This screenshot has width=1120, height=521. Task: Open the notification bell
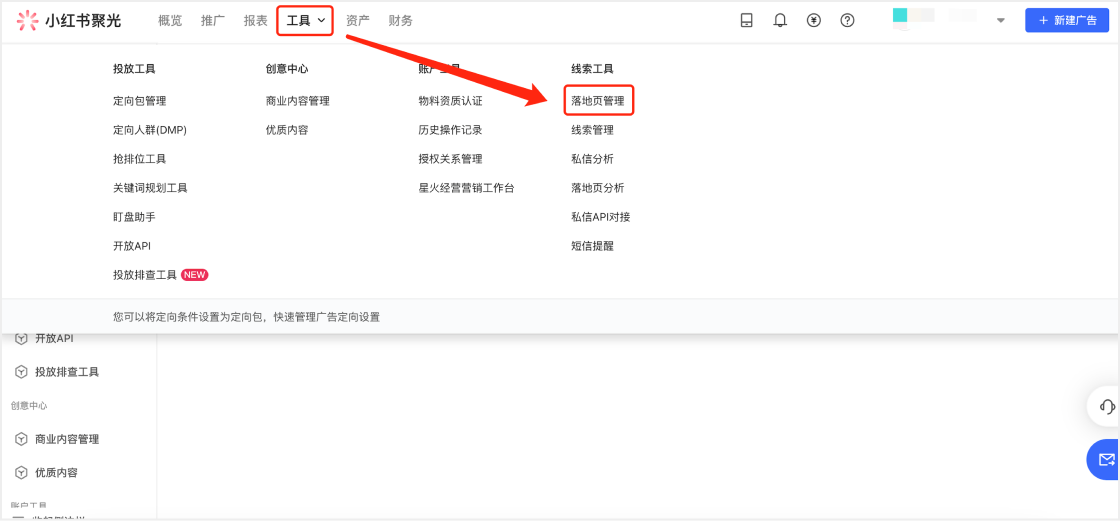tap(780, 21)
